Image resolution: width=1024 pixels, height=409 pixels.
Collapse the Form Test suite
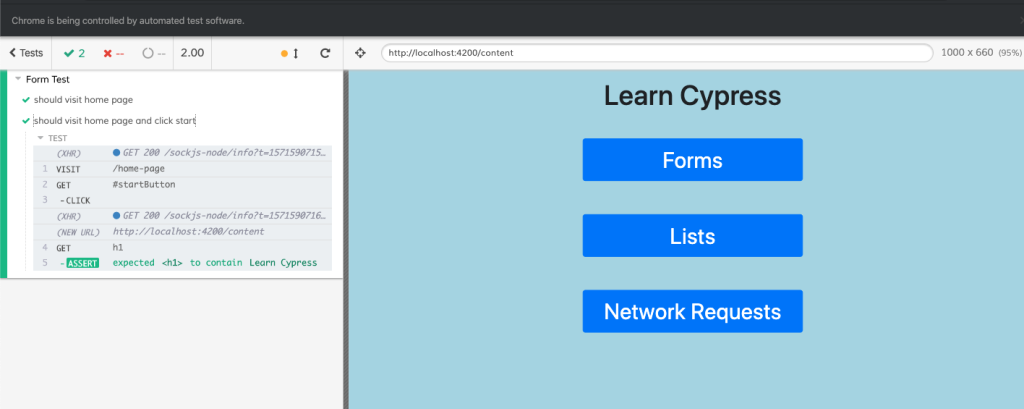19,79
